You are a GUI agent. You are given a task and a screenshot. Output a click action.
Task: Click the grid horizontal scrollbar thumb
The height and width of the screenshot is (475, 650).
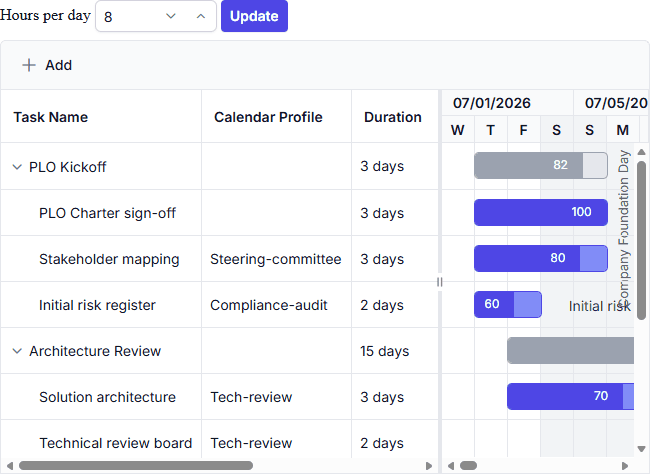tap(136, 465)
